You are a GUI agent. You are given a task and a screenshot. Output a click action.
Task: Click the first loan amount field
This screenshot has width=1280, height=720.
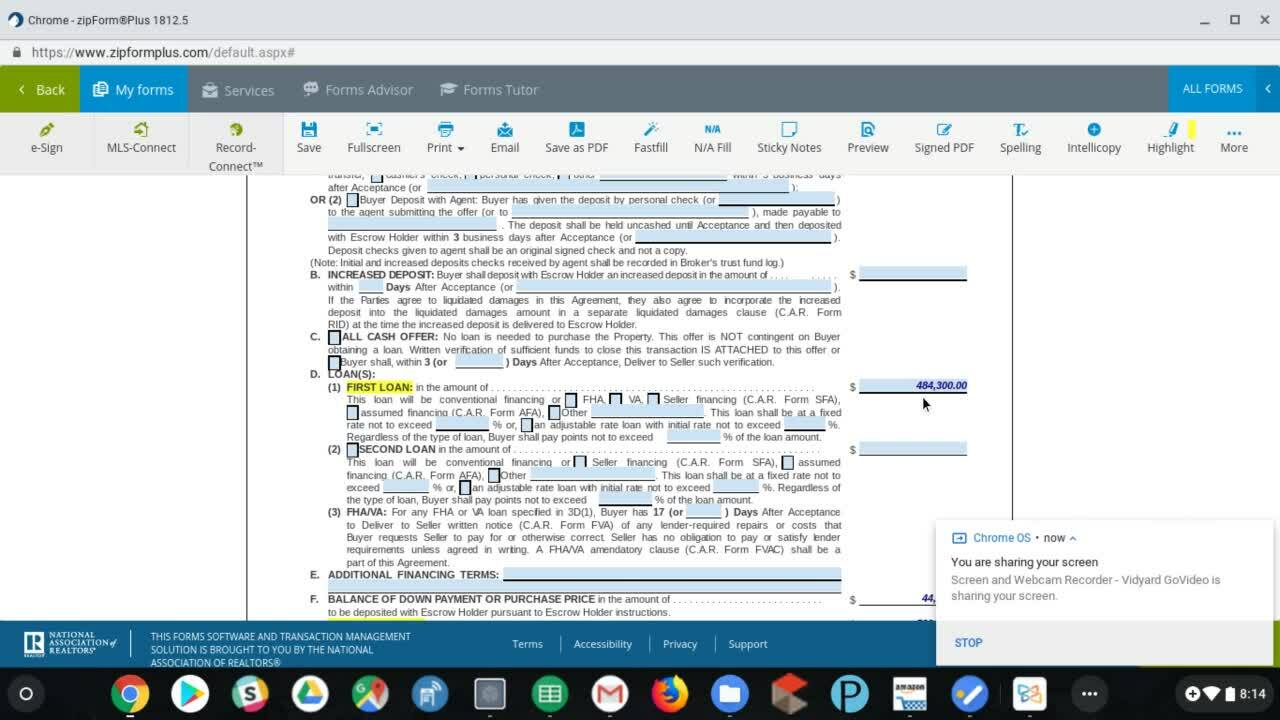912,386
